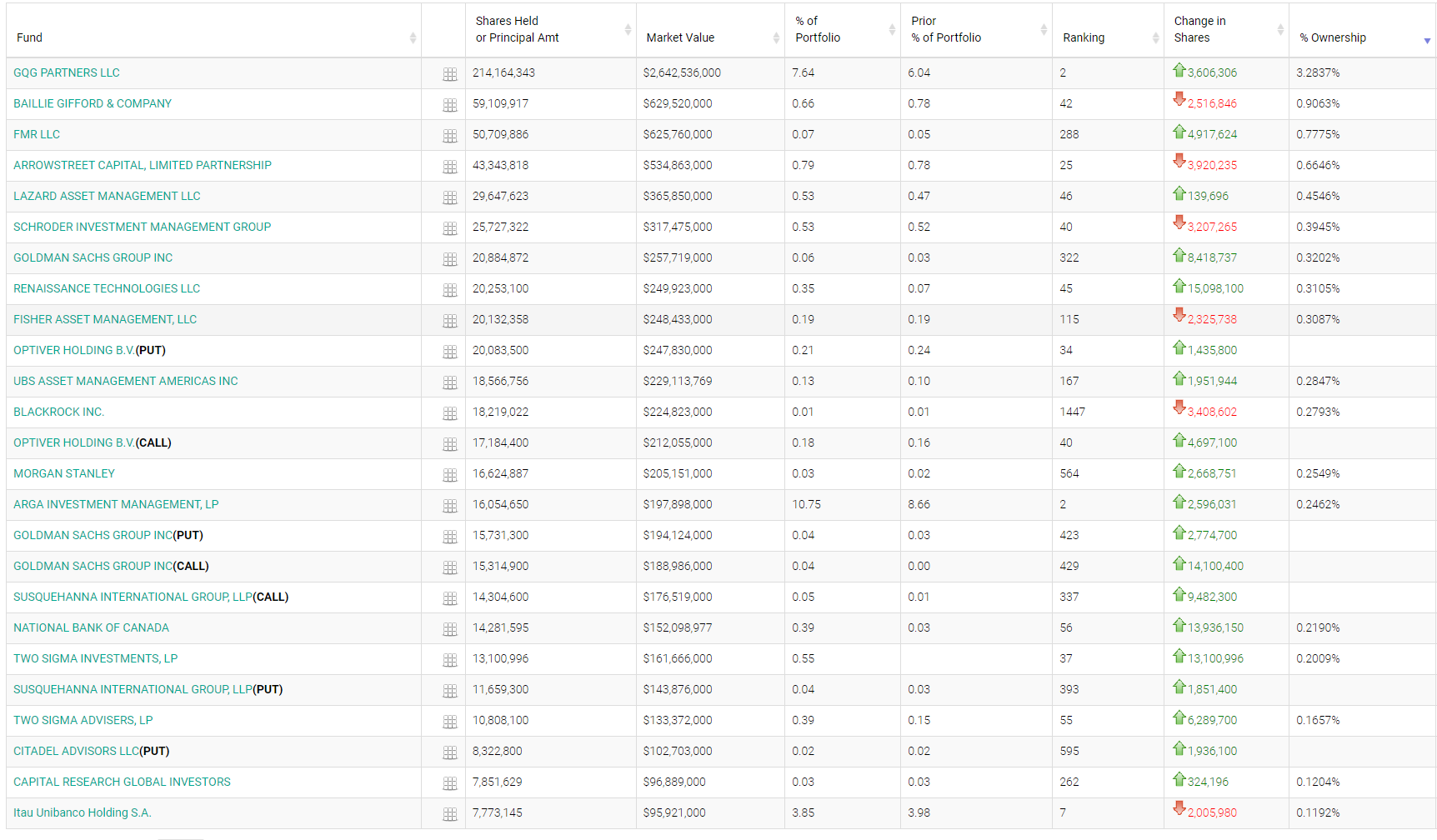Click grid icon for GOLDMAN SACHS GROUP INC(CALL) row
The image size is (1437, 840).
coord(450,567)
